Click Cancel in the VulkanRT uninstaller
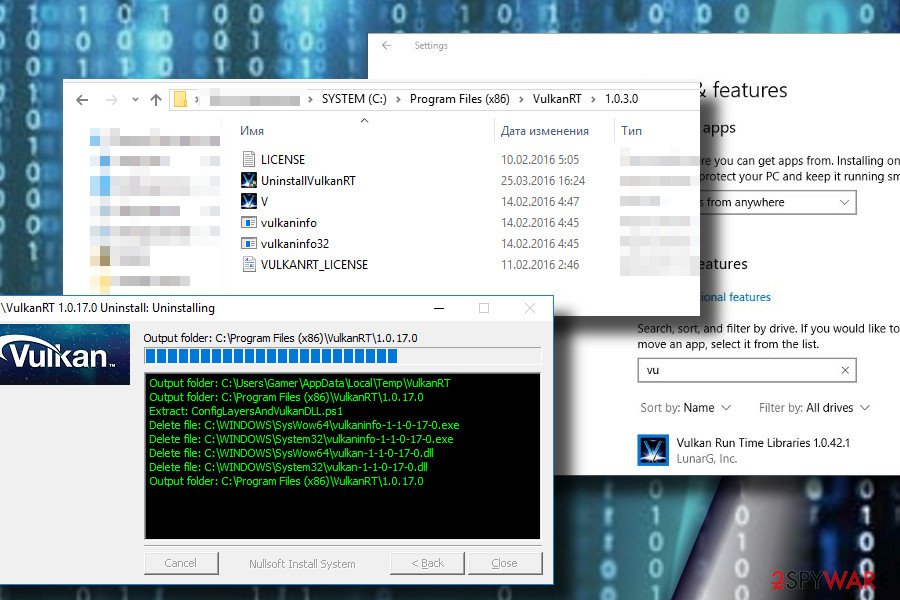The height and width of the screenshot is (600, 900). click(181, 563)
